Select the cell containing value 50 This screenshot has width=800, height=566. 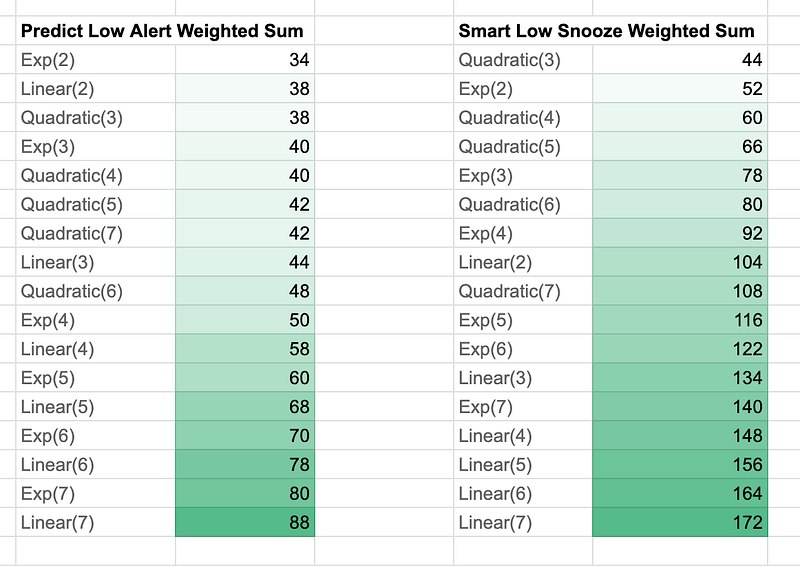pyautogui.click(x=245, y=320)
